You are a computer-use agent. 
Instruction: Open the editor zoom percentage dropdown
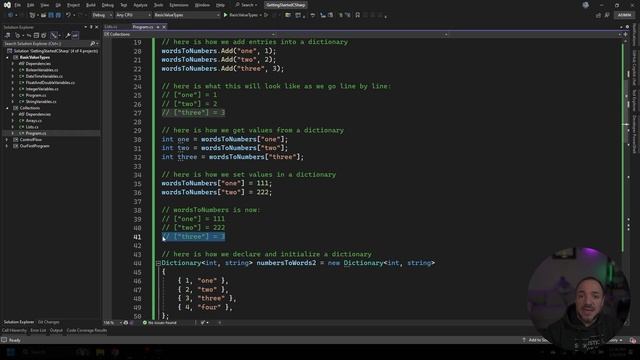pos(113,323)
